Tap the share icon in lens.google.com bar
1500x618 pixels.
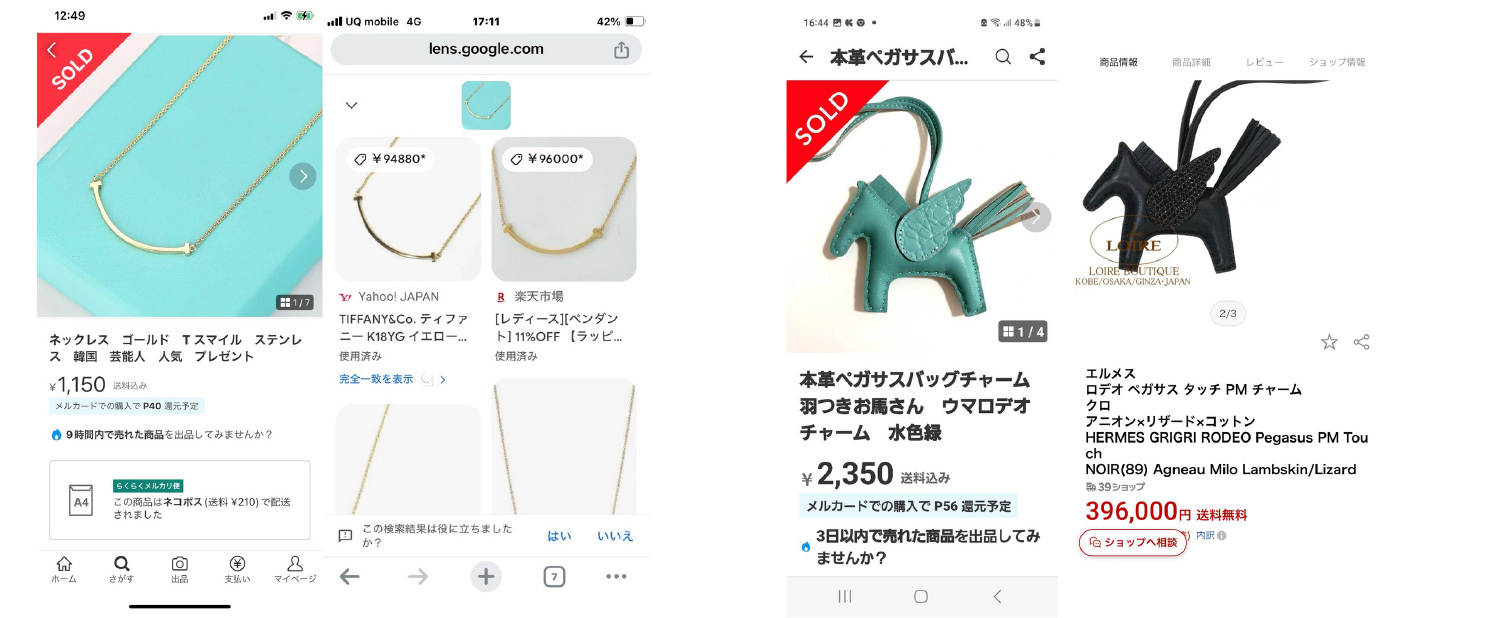[x=621, y=49]
